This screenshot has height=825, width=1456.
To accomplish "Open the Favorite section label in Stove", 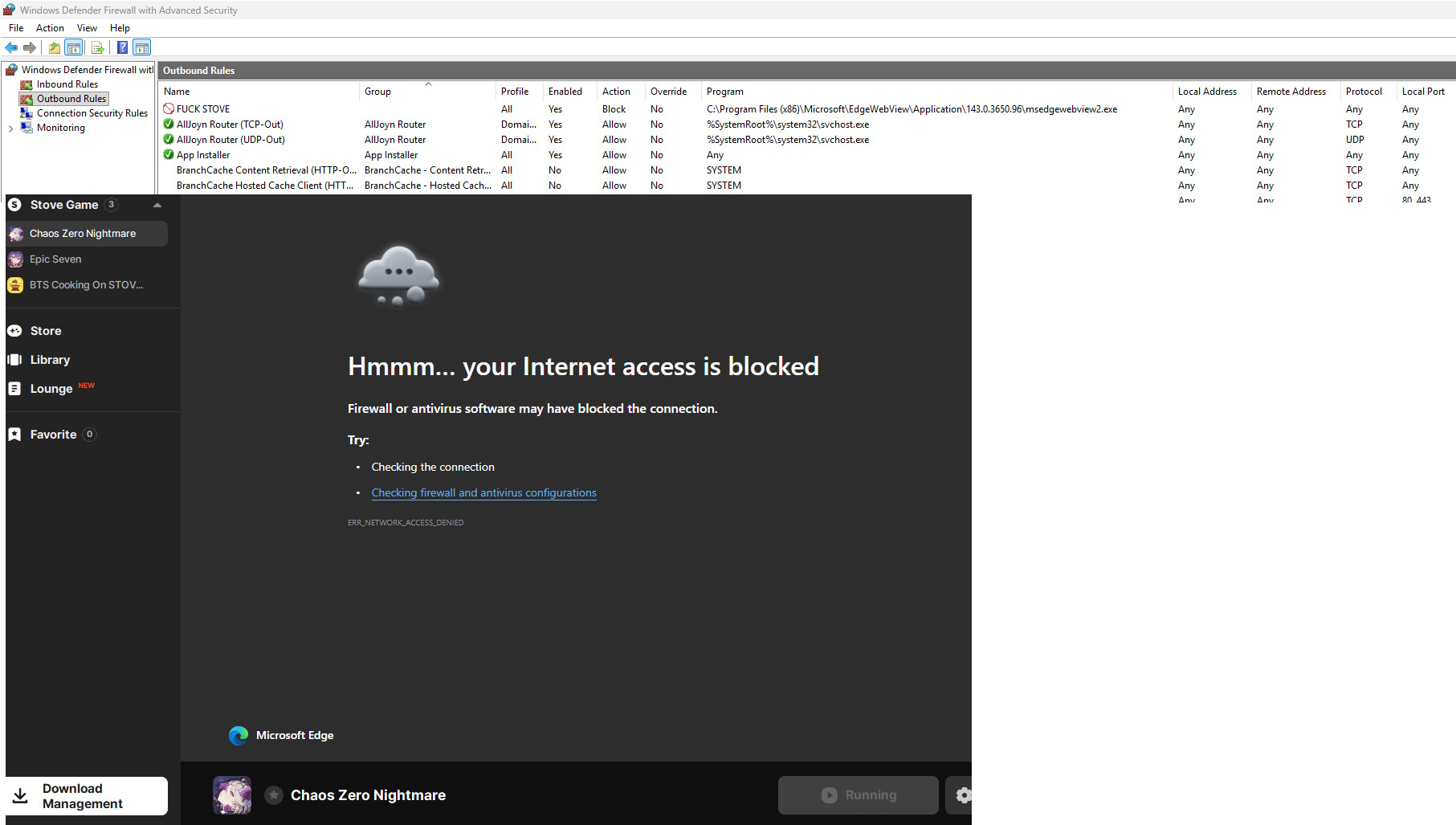I will (x=54, y=435).
